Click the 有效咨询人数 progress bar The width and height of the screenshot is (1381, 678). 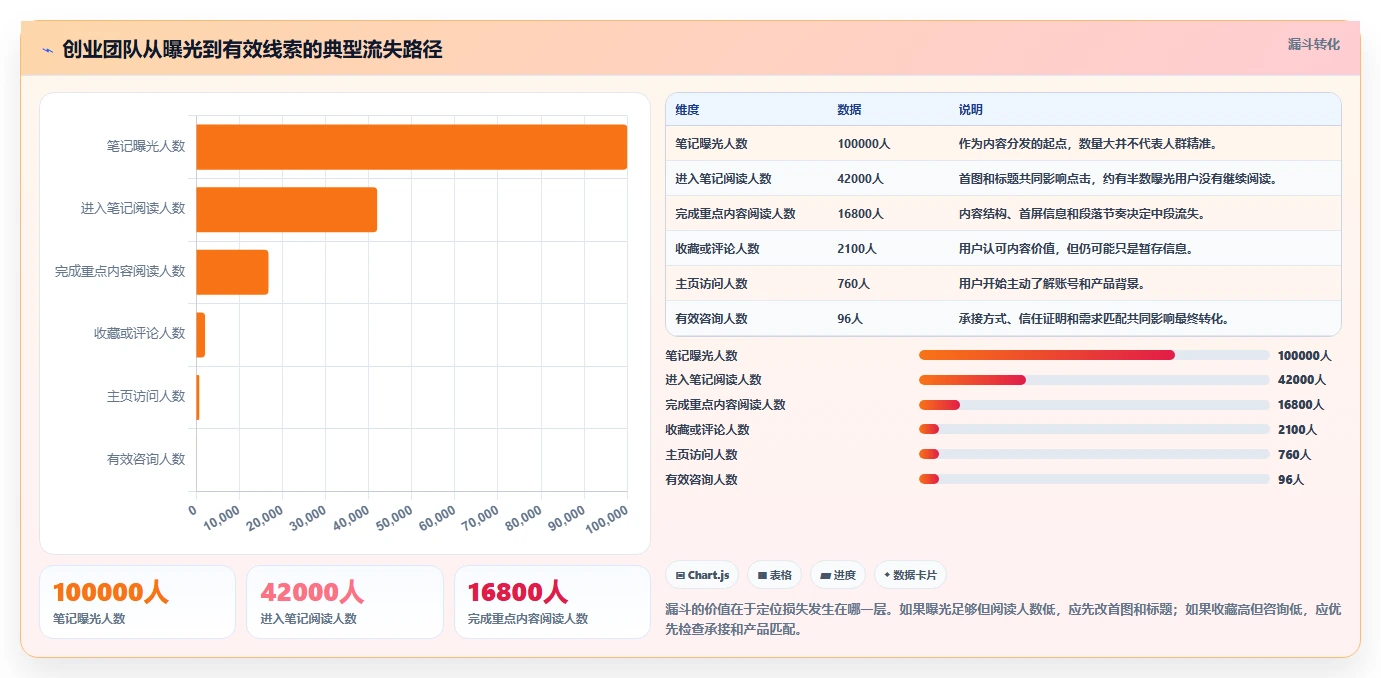1094,480
